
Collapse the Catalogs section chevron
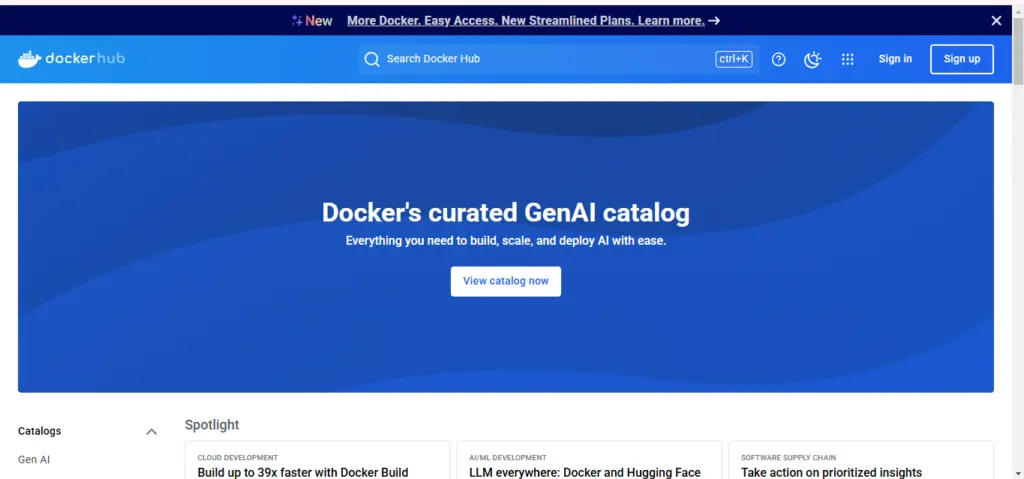pyautogui.click(x=151, y=432)
